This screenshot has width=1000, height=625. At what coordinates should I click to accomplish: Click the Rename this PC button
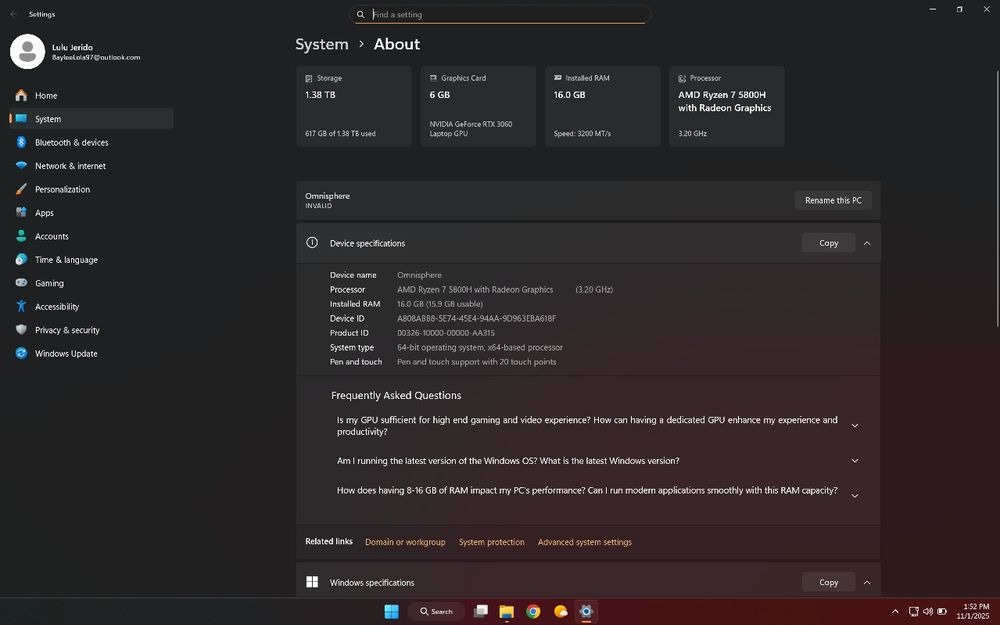tap(833, 200)
